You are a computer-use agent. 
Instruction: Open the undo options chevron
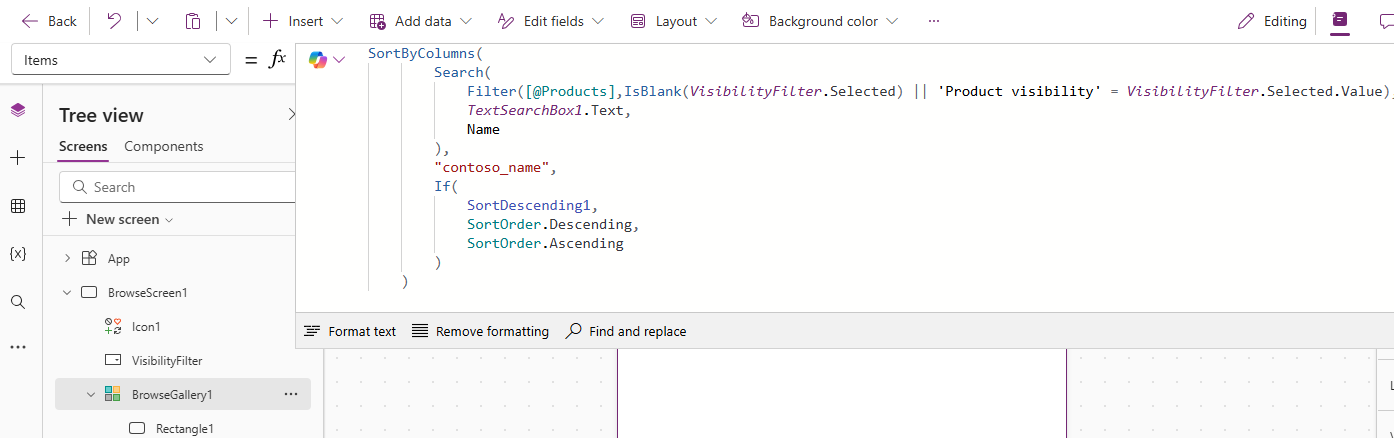tap(152, 21)
